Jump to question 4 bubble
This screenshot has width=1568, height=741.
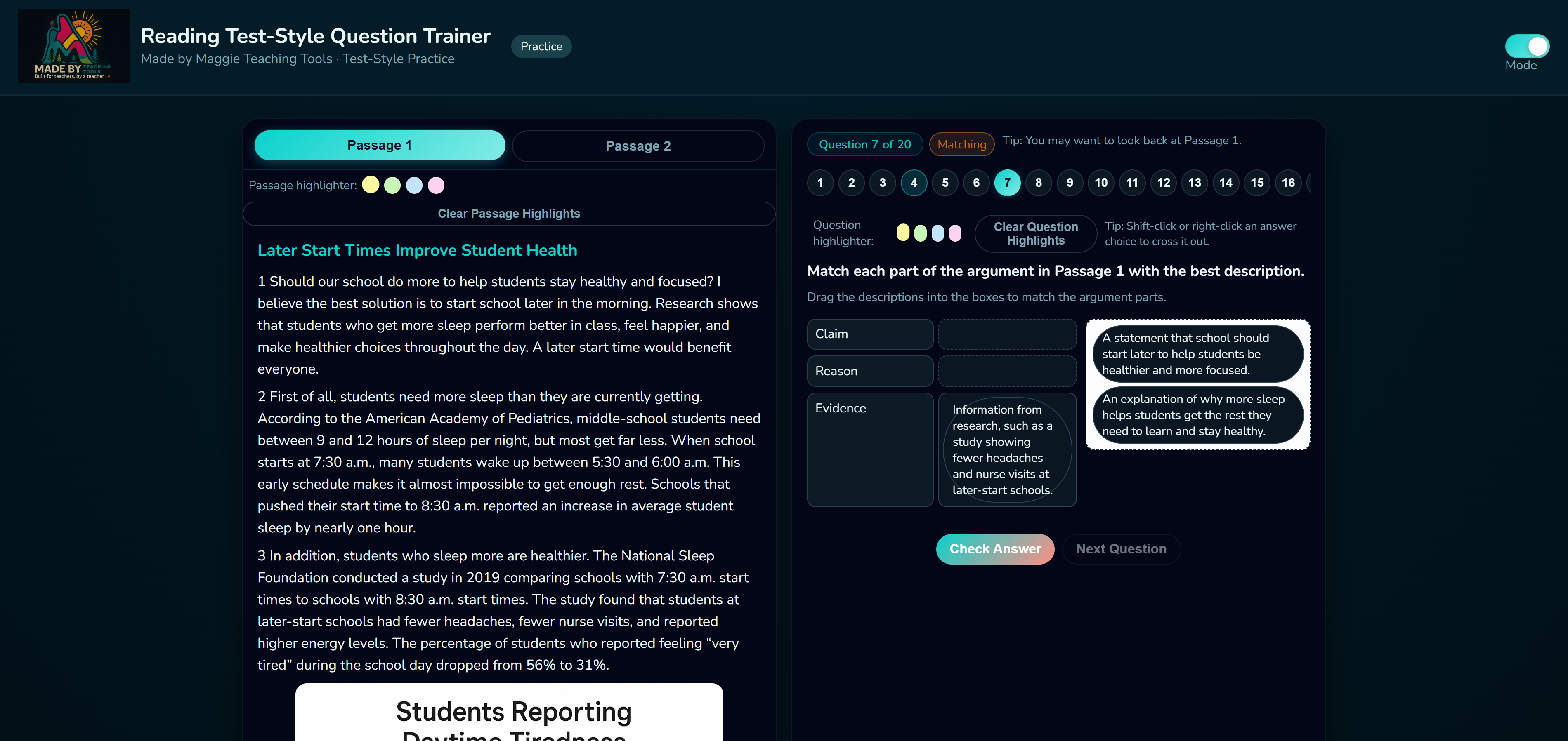[x=913, y=183]
